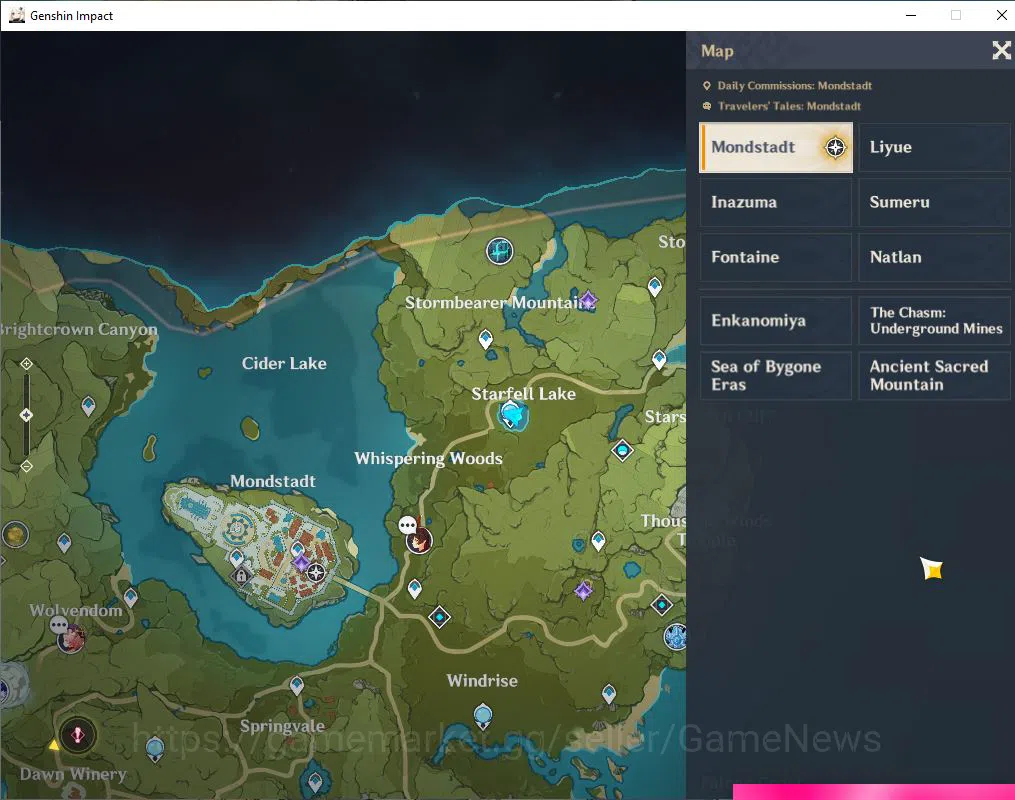The image size is (1015, 800).
Task: Switch map to the Inazuma region
Action: point(775,203)
